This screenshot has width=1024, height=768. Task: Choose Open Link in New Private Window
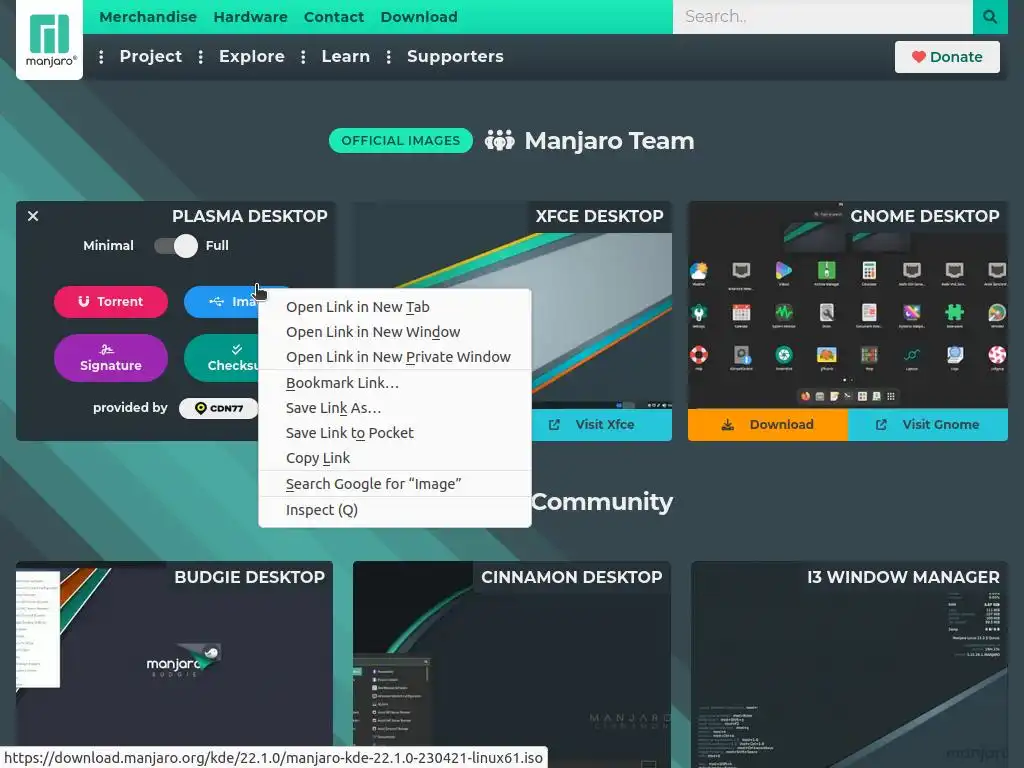(x=395, y=357)
